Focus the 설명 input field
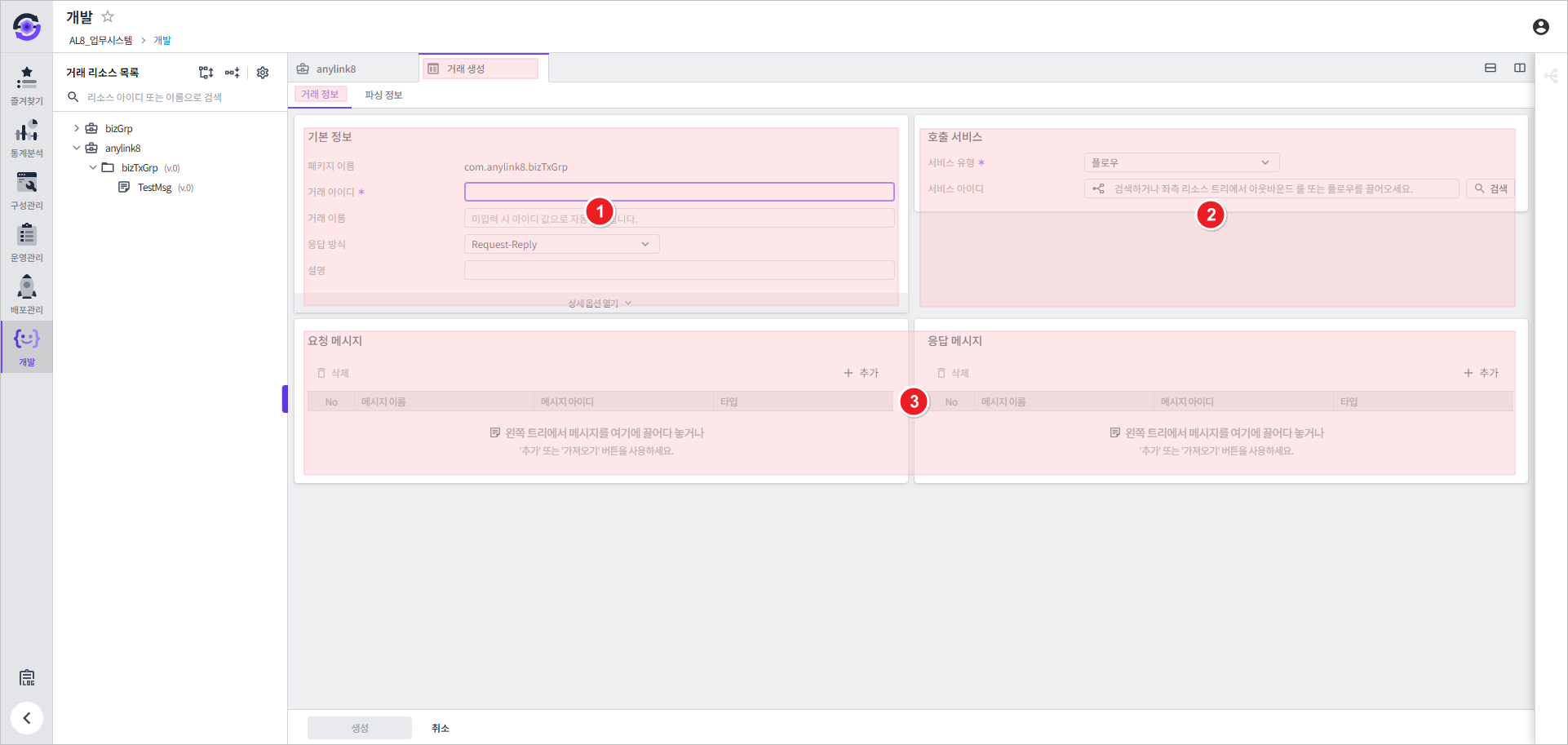 point(679,270)
